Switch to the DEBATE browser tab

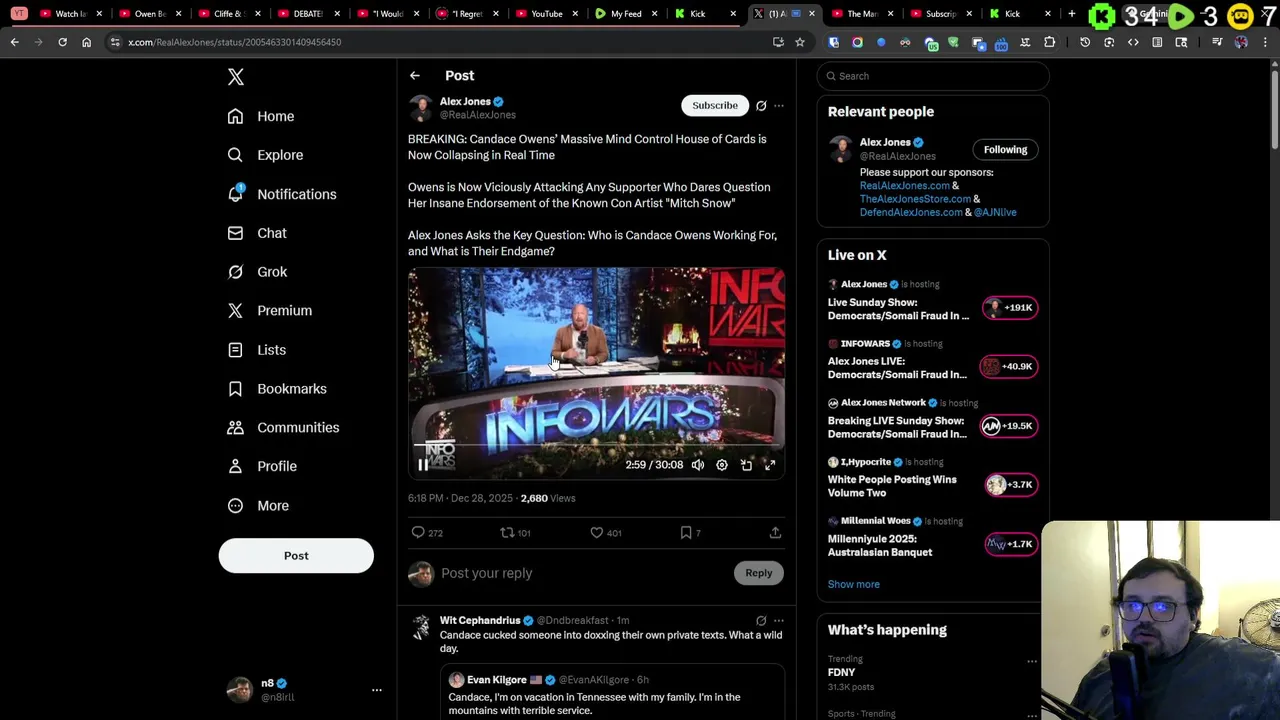point(308,14)
